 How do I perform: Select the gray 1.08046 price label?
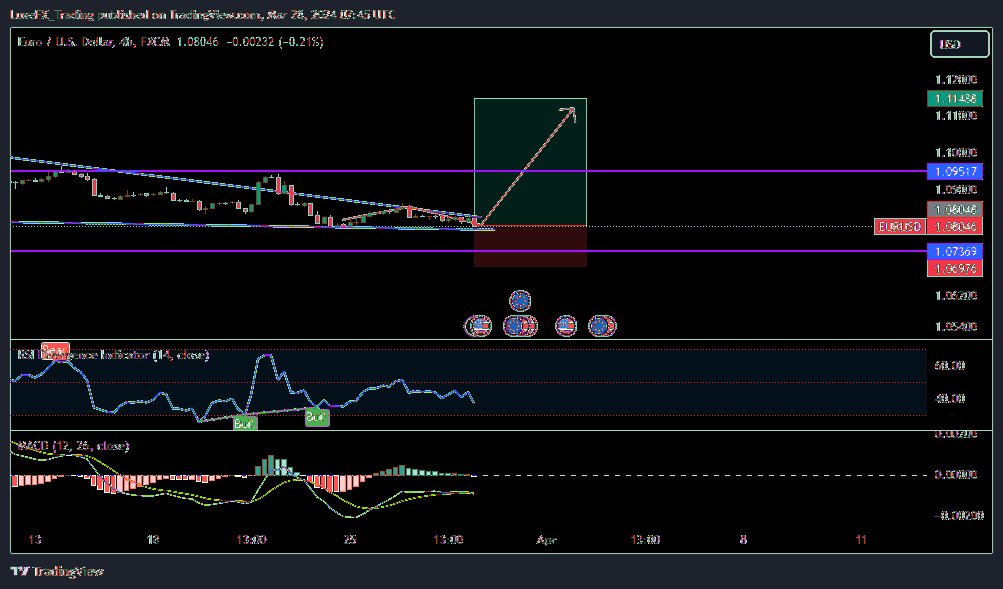click(954, 209)
